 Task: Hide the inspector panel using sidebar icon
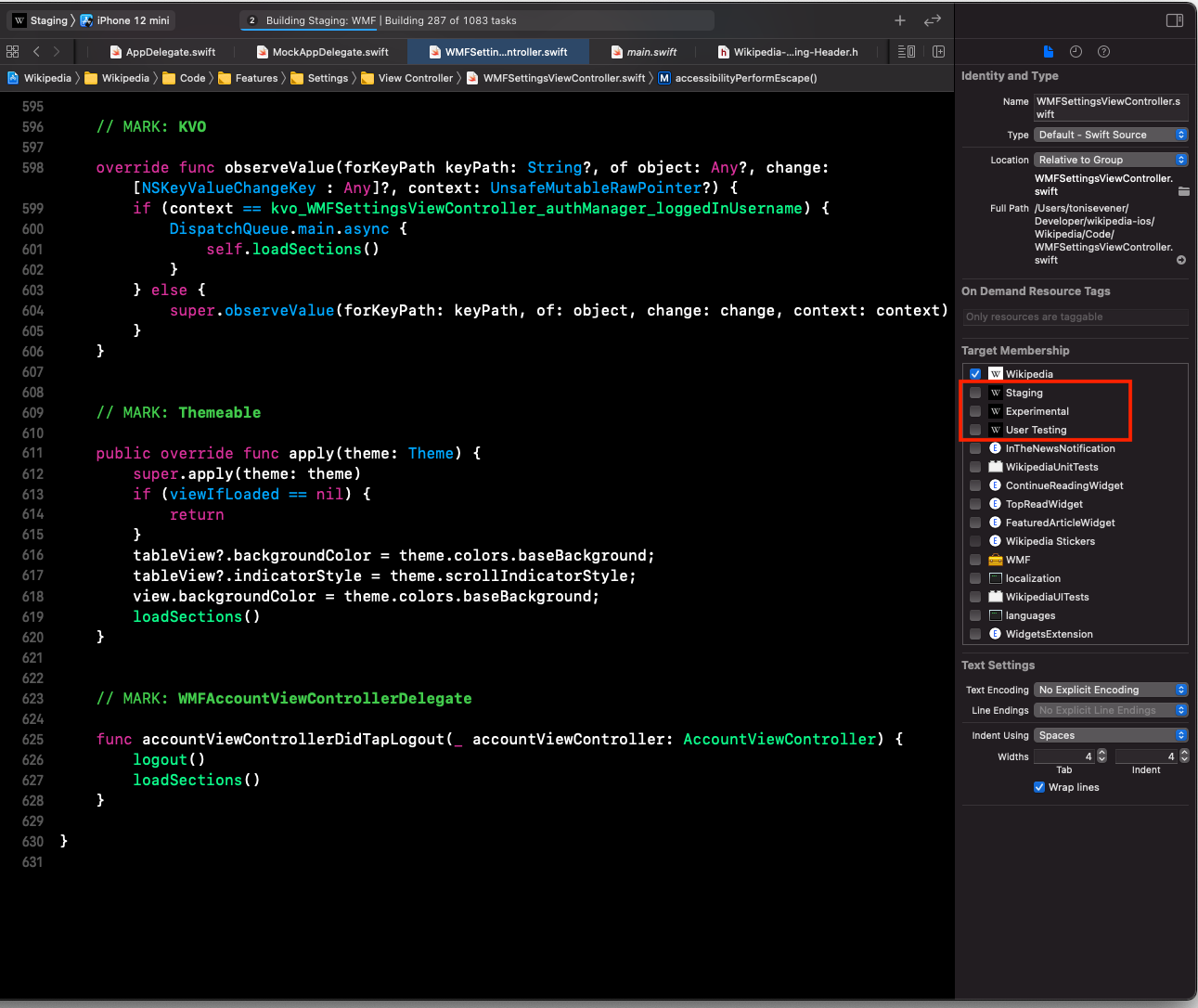[x=1174, y=20]
